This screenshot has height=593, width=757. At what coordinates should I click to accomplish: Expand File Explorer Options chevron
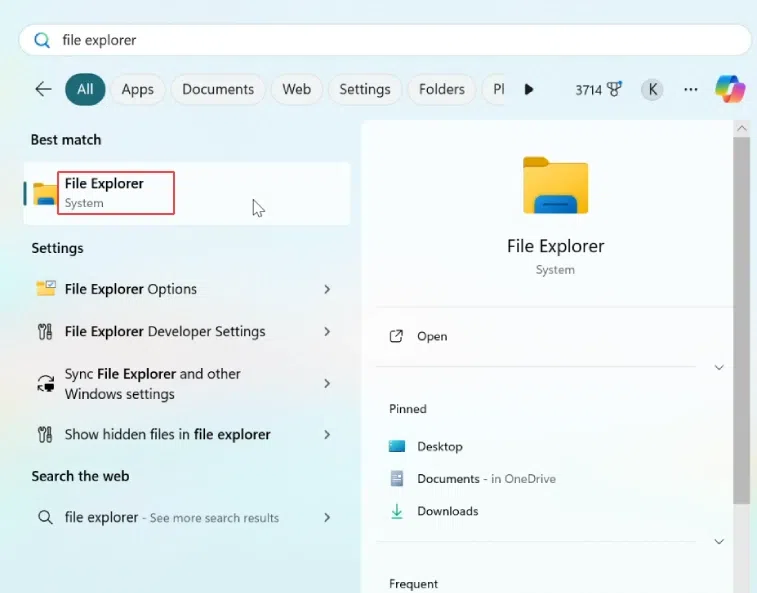click(327, 289)
